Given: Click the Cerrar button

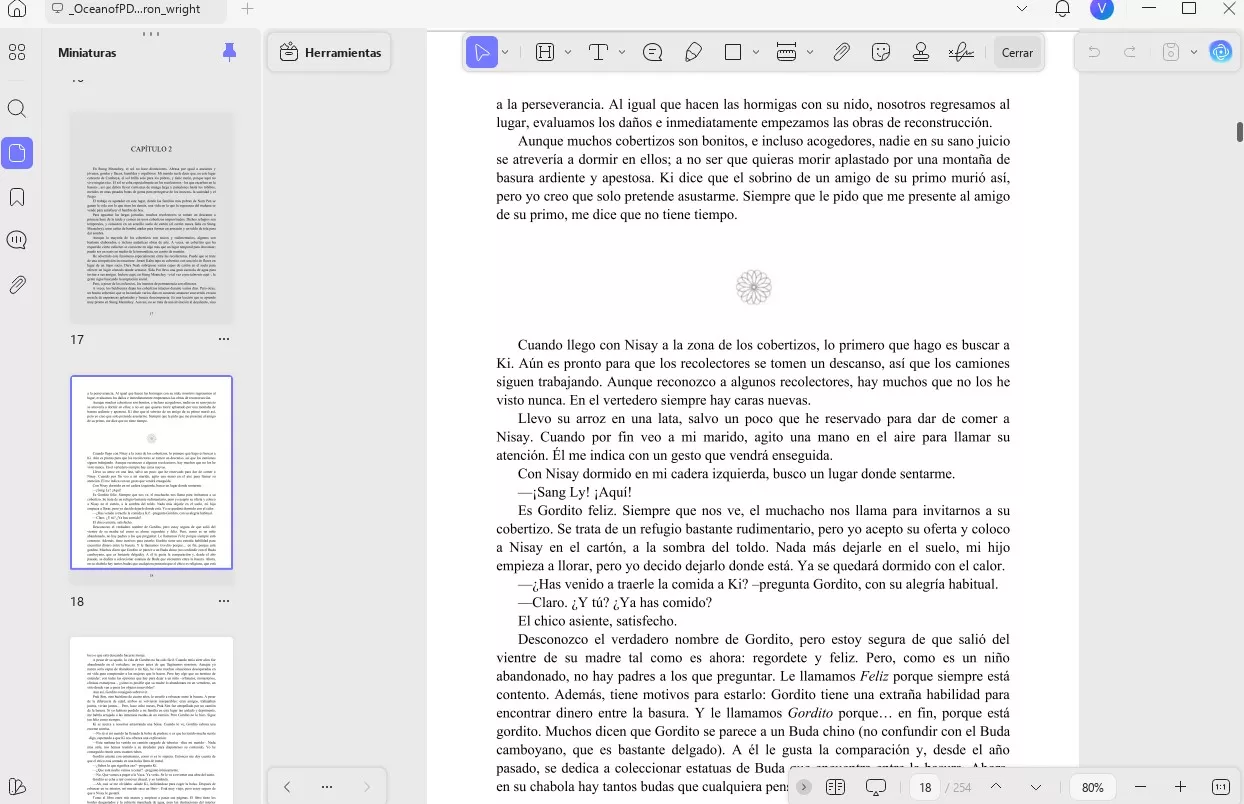Looking at the screenshot, I should pyautogui.click(x=1017, y=53).
